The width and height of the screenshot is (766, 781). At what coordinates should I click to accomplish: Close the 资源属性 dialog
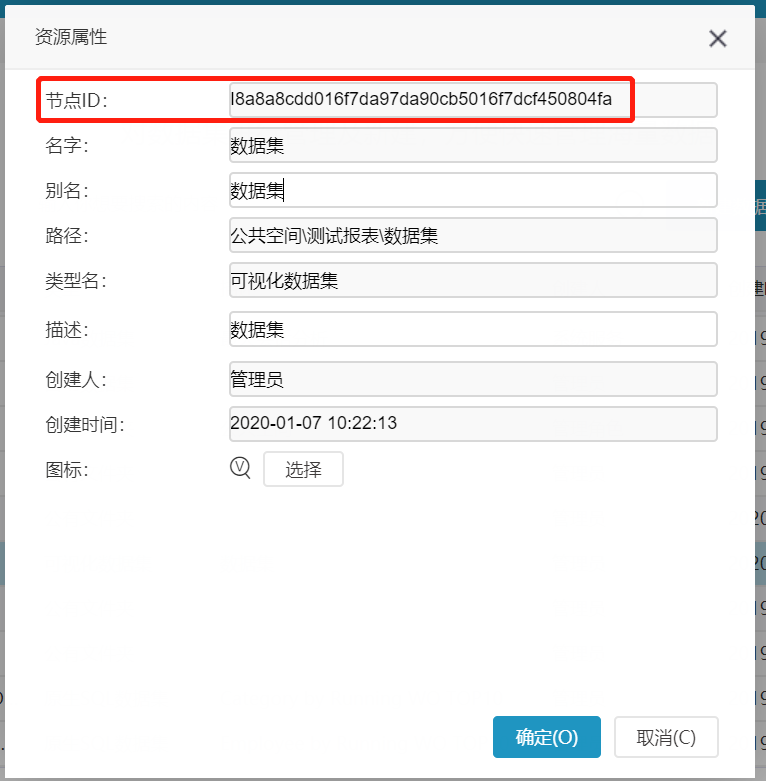click(x=718, y=38)
